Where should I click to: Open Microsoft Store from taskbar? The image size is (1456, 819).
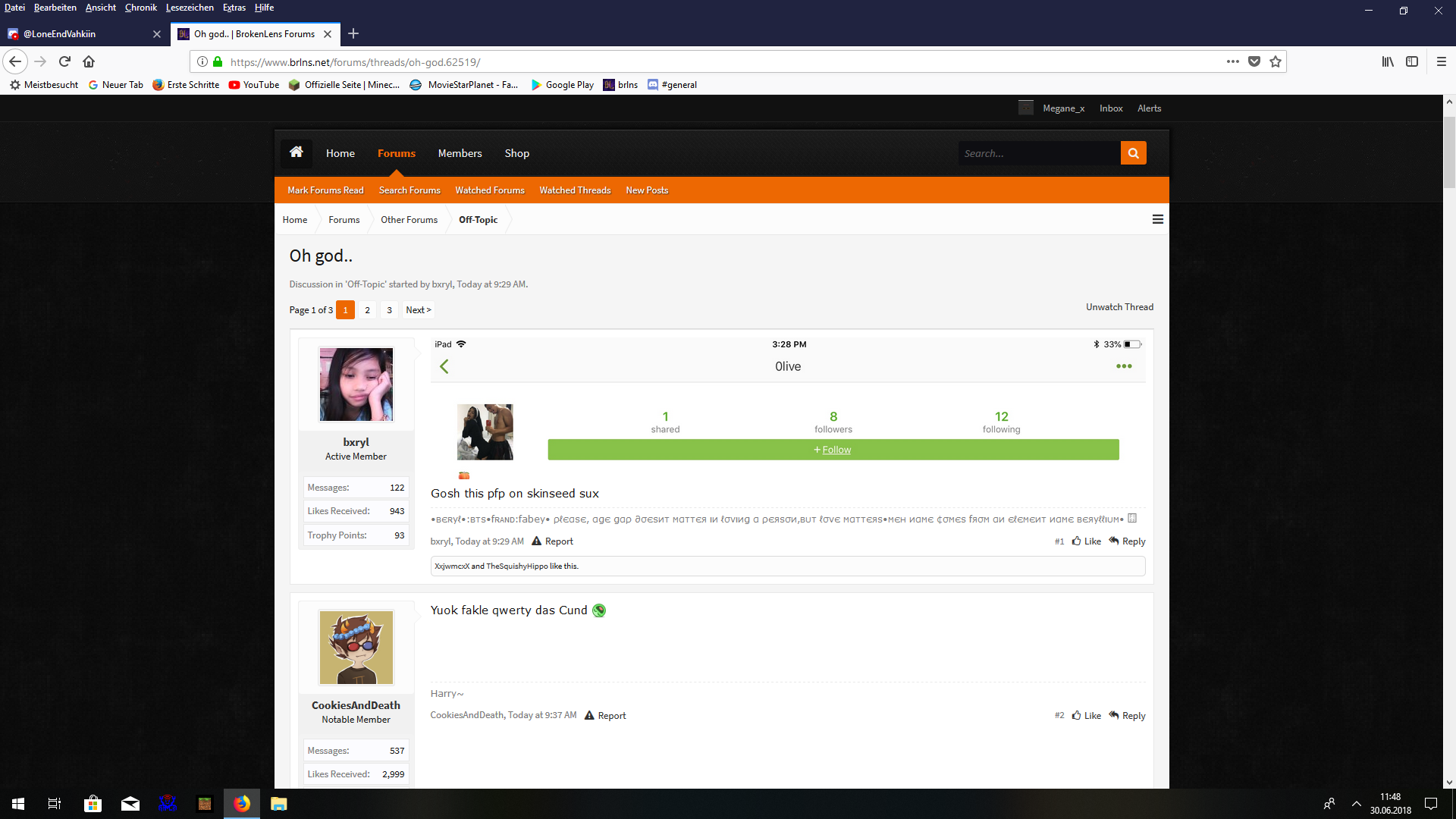[x=93, y=804]
